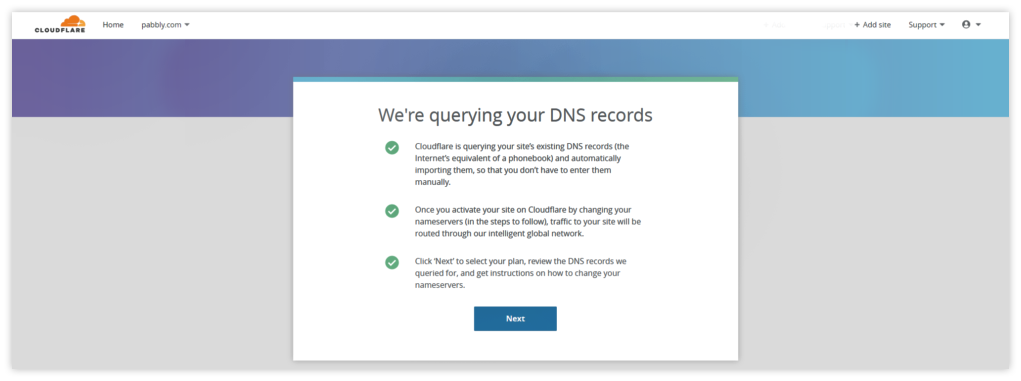Click the colored strip atop the DNS card
This screenshot has height=381, width=1021.
[x=515, y=79]
